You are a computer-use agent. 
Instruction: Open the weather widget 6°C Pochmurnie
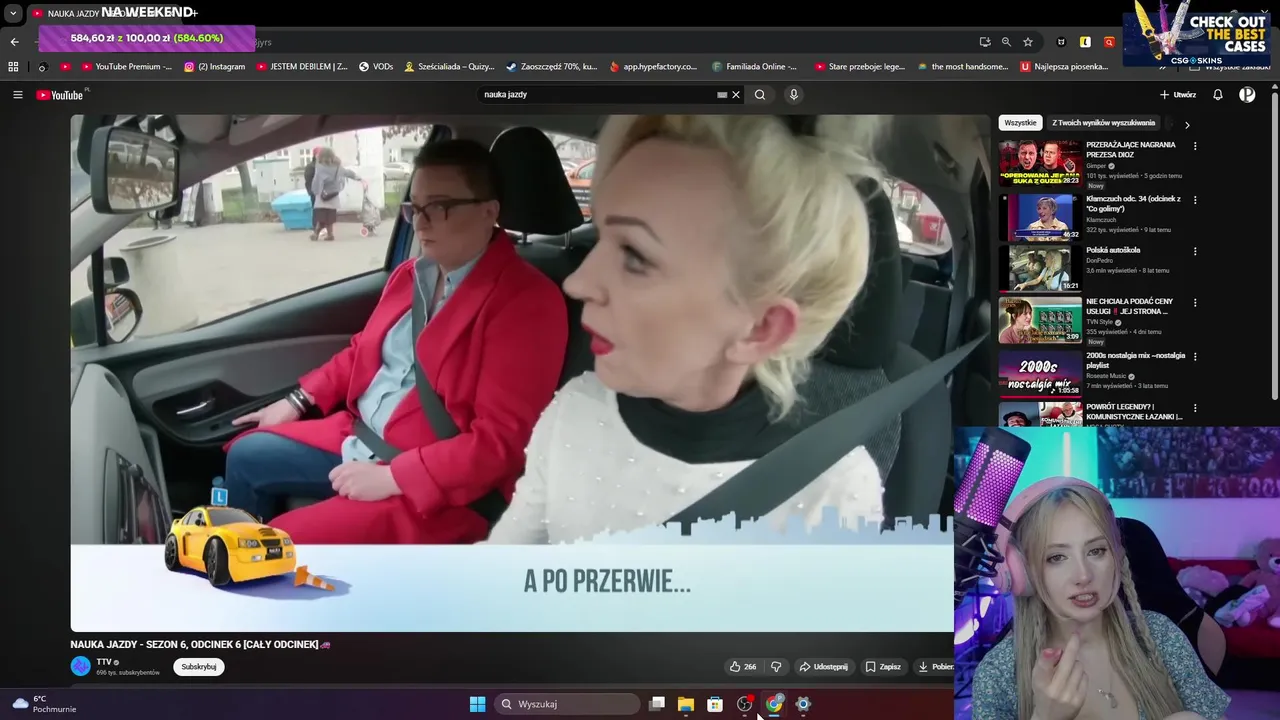(44, 704)
